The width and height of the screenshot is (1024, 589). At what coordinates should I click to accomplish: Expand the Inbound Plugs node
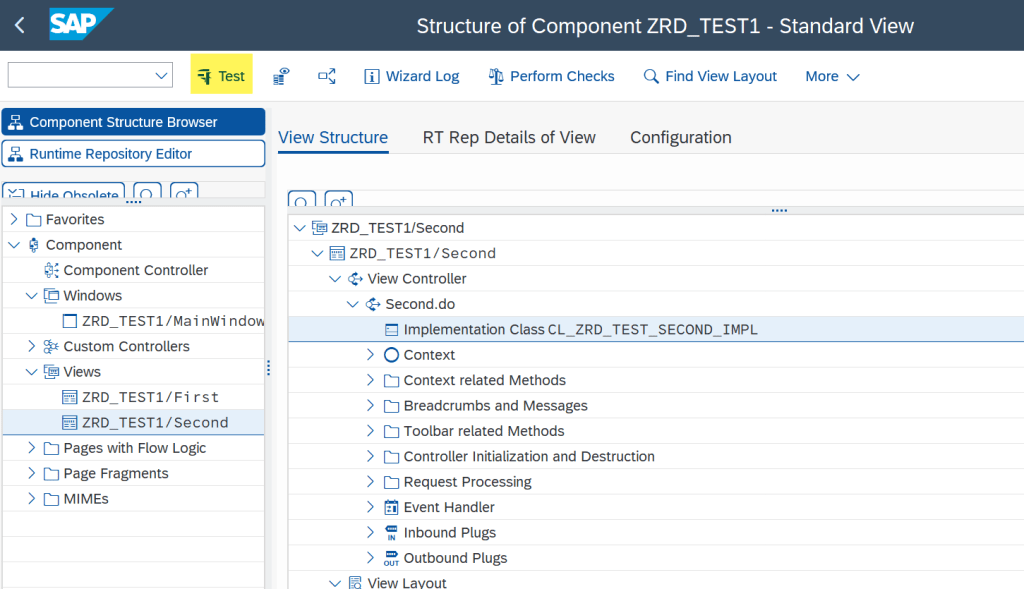tap(370, 532)
